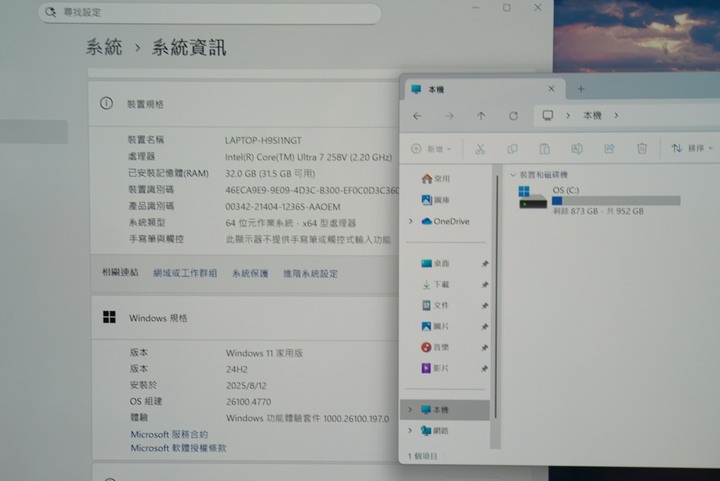Image resolution: width=720 pixels, height=481 pixels.
Task: Unpin 桌面 via its pin icon
Action: [485, 263]
